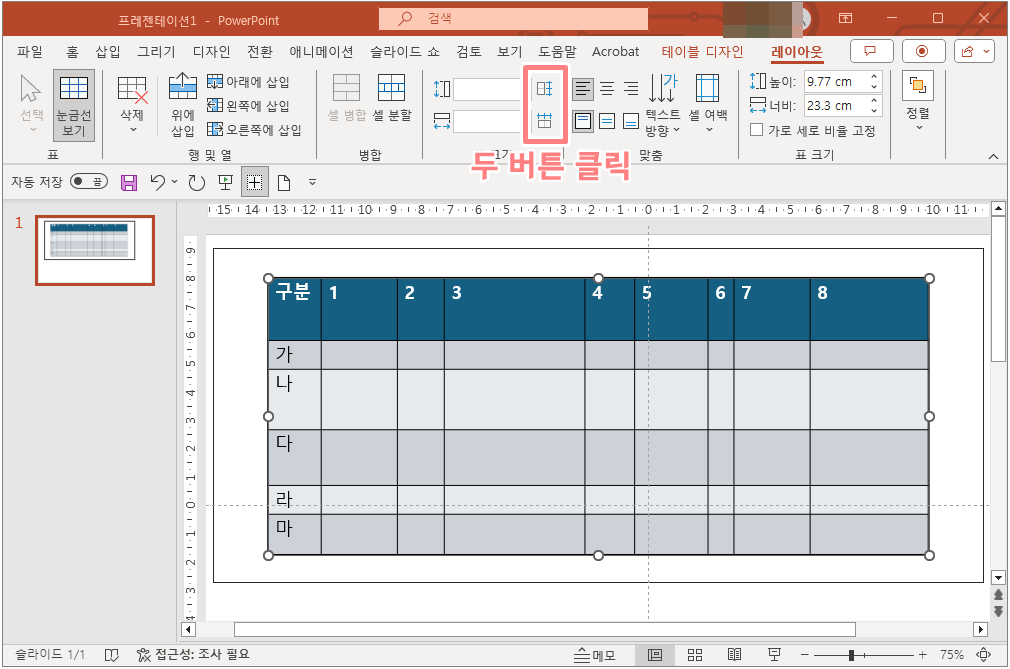Open the Delete (삭제) dropdown
1010x669 pixels.
pyautogui.click(x=133, y=104)
